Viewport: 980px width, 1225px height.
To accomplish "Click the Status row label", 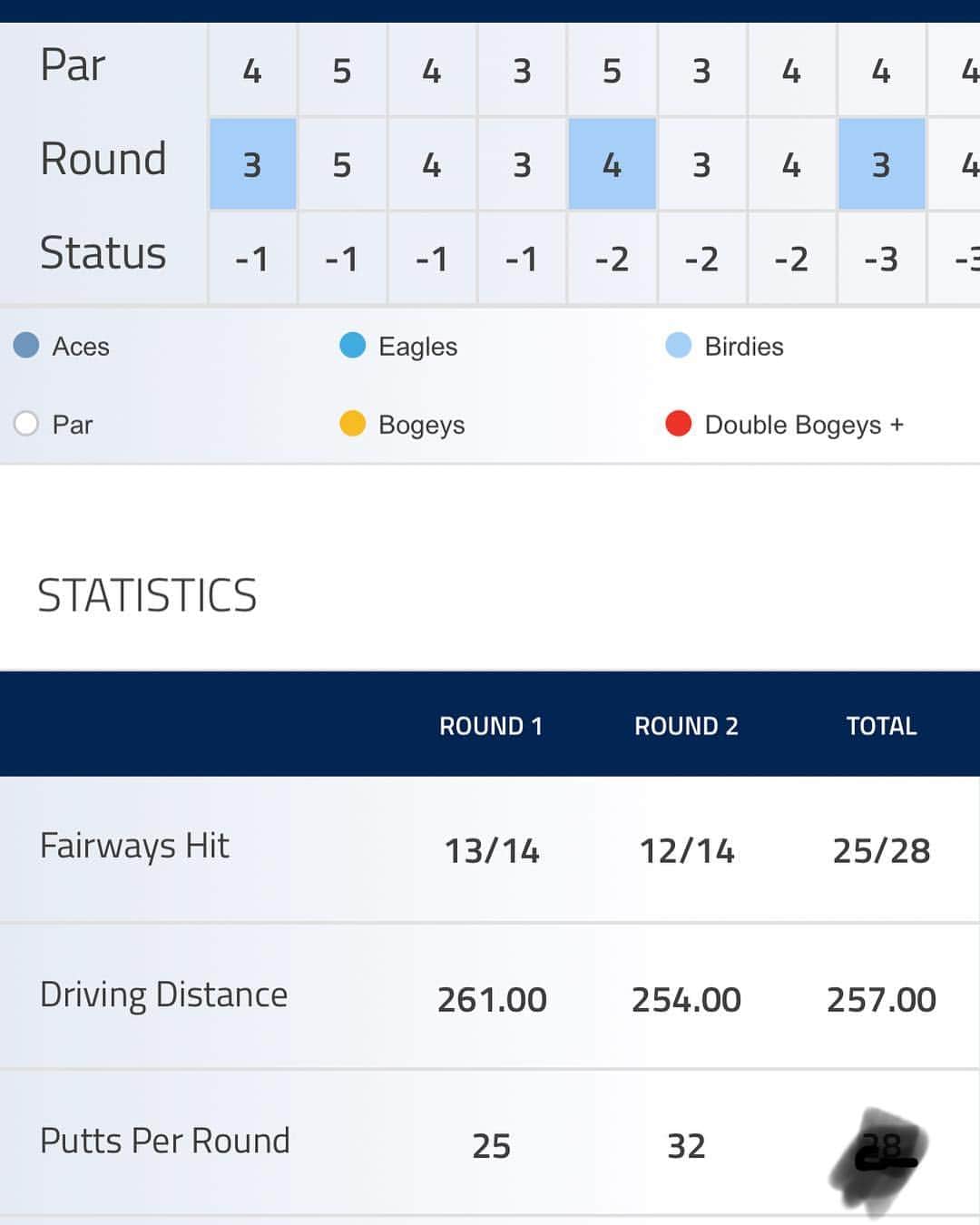I will (x=103, y=252).
